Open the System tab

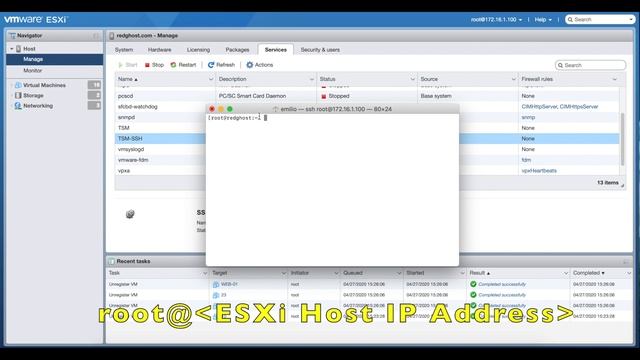coord(124,50)
